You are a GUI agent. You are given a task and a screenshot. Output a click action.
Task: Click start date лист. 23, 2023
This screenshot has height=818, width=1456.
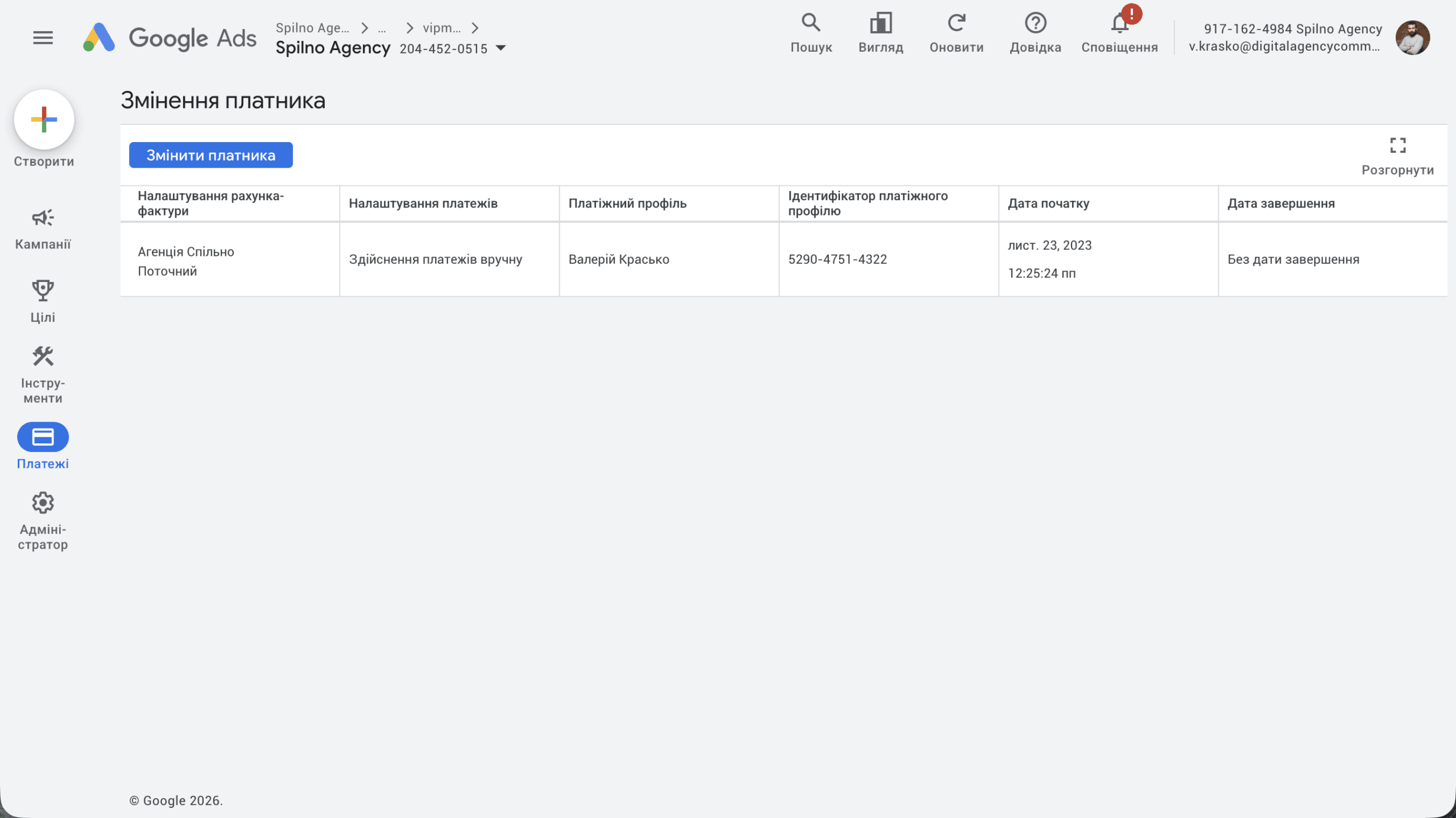(1049, 245)
